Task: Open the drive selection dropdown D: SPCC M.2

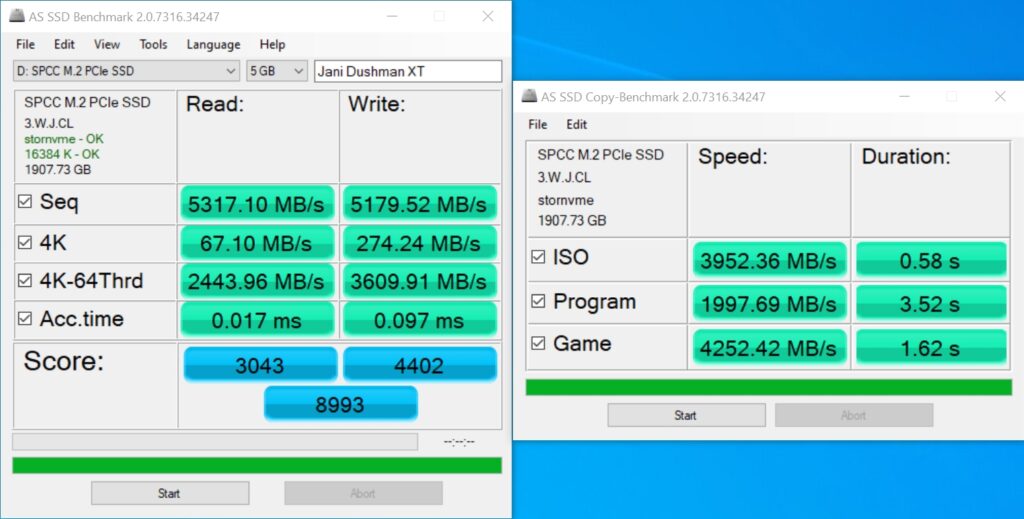Action: pyautogui.click(x=127, y=71)
